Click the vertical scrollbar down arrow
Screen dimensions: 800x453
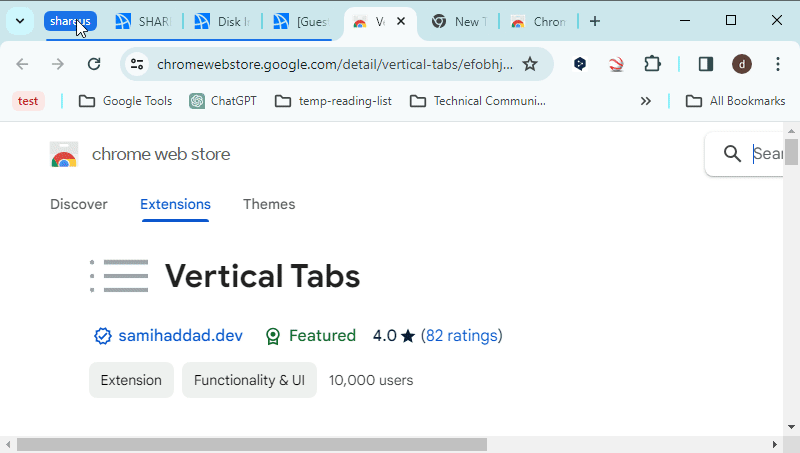(x=791, y=427)
